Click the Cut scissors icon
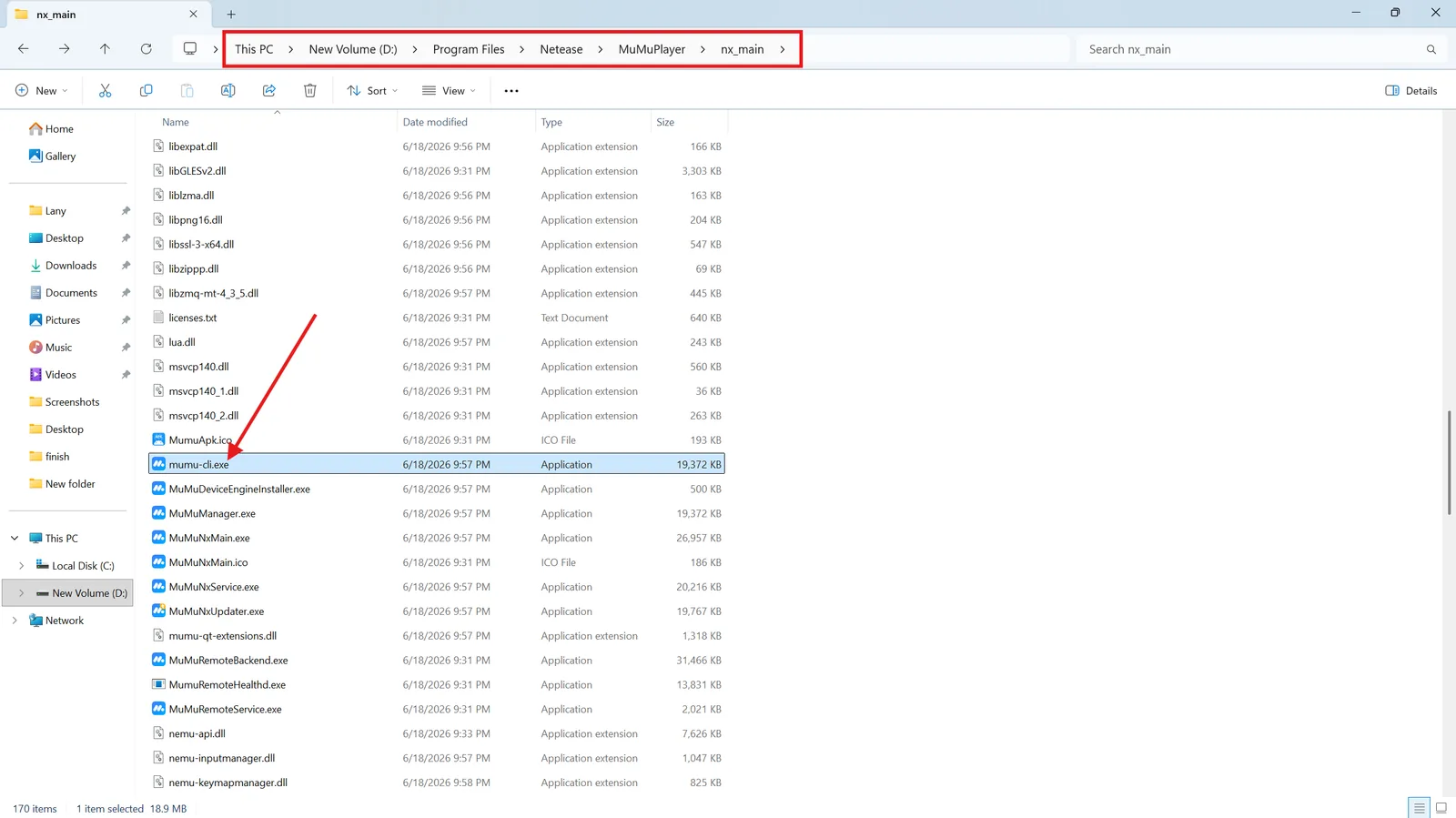The image size is (1456, 818). (x=105, y=91)
